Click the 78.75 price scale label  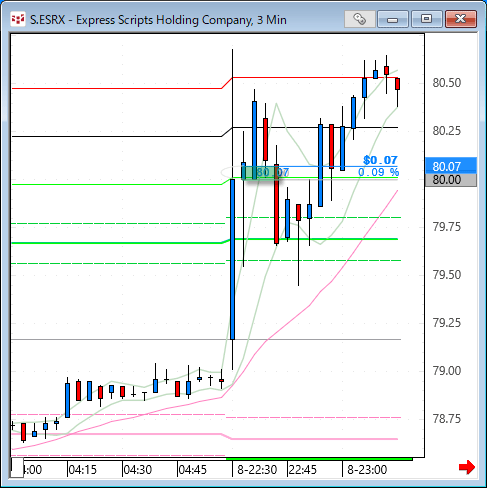(447, 419)
